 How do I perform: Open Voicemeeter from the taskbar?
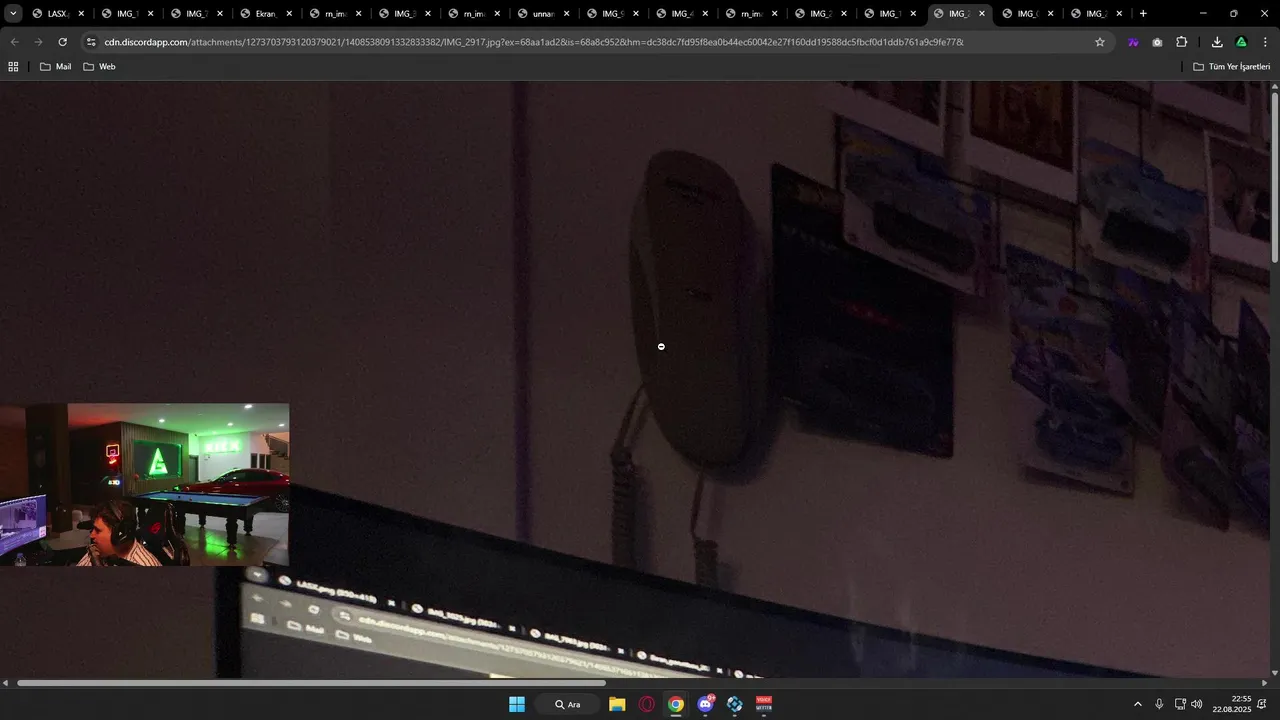[764, 704]
